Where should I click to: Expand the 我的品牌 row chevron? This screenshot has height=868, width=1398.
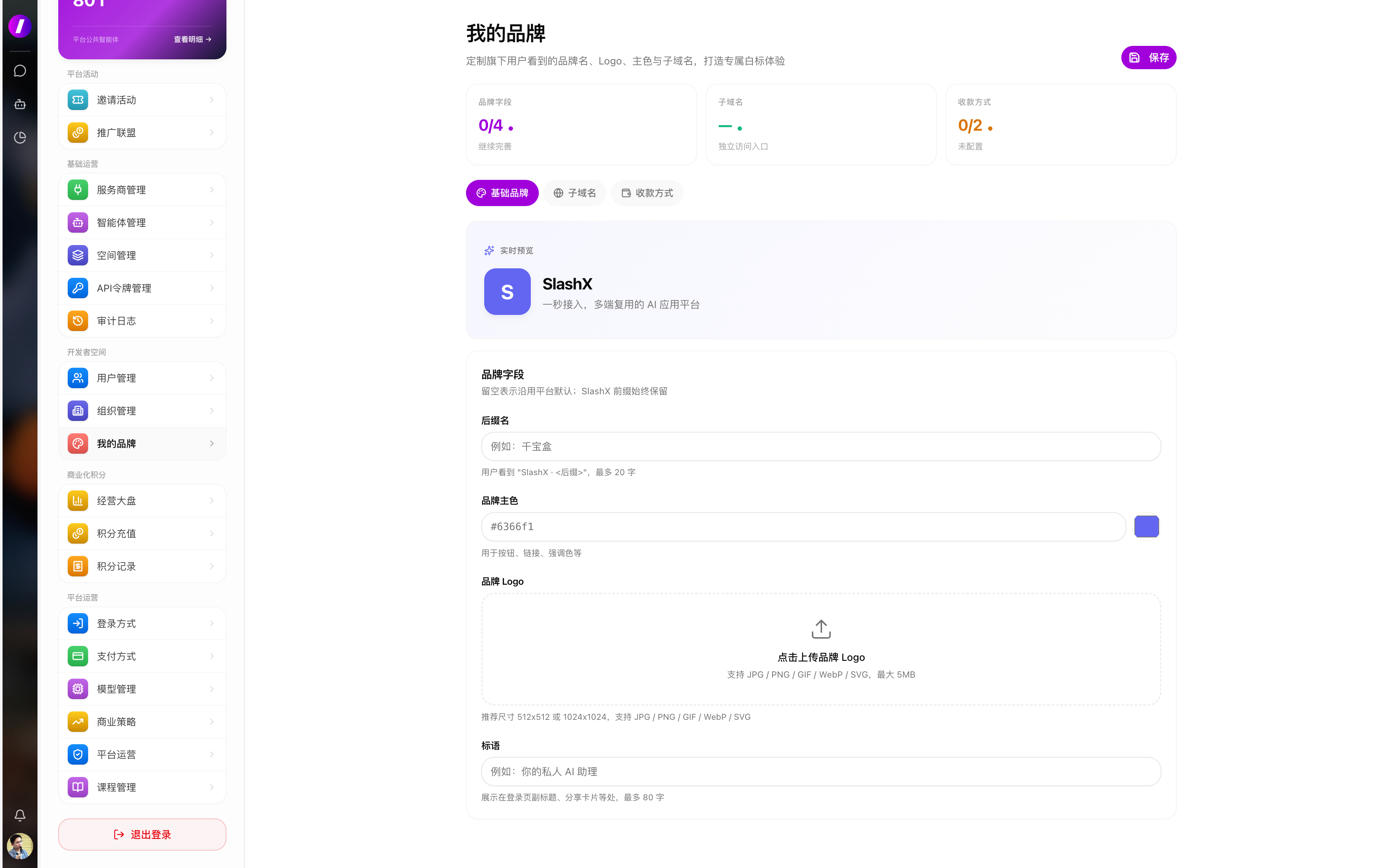tap(212, 444)
